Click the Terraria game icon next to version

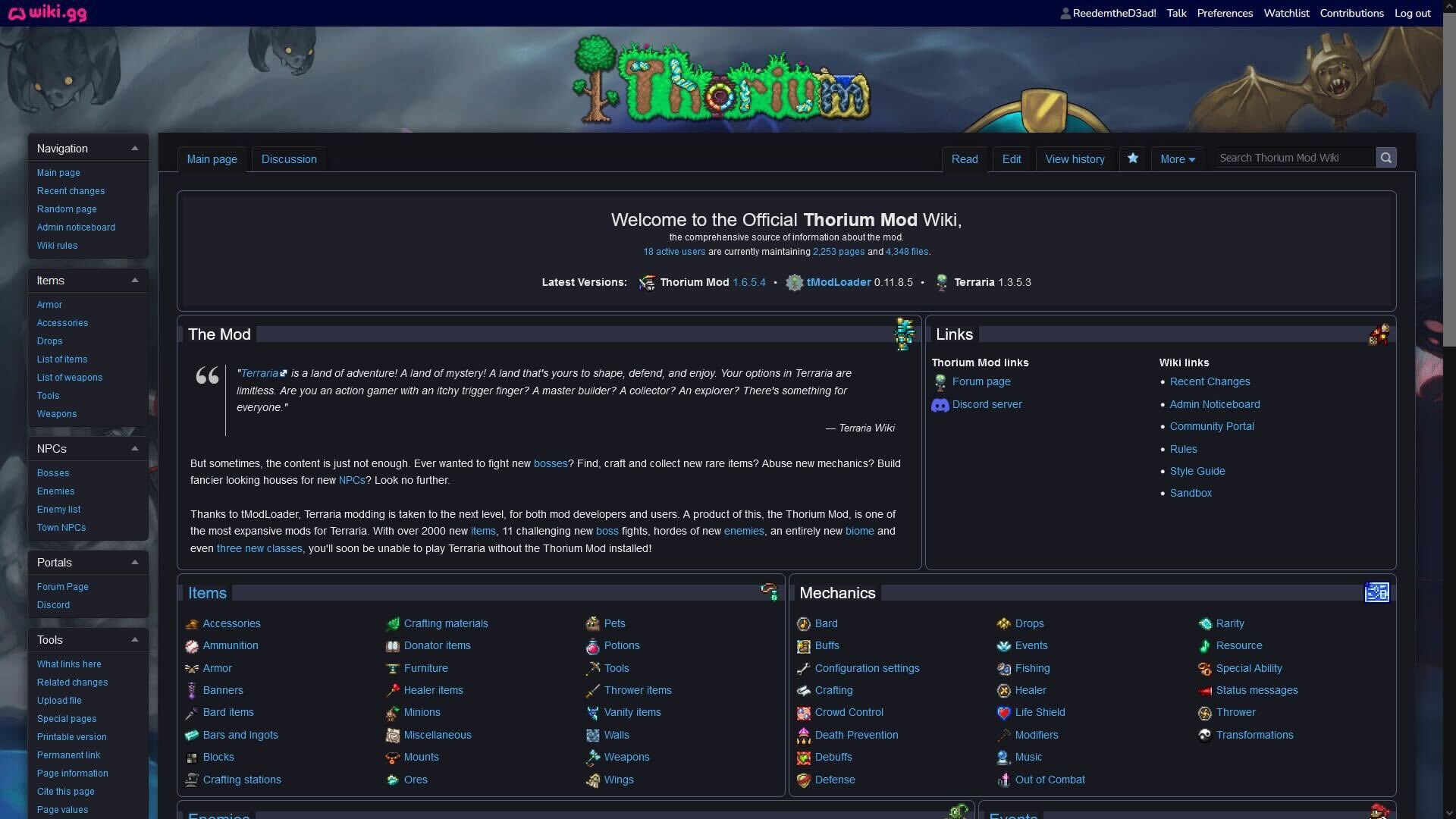point(941,282)
